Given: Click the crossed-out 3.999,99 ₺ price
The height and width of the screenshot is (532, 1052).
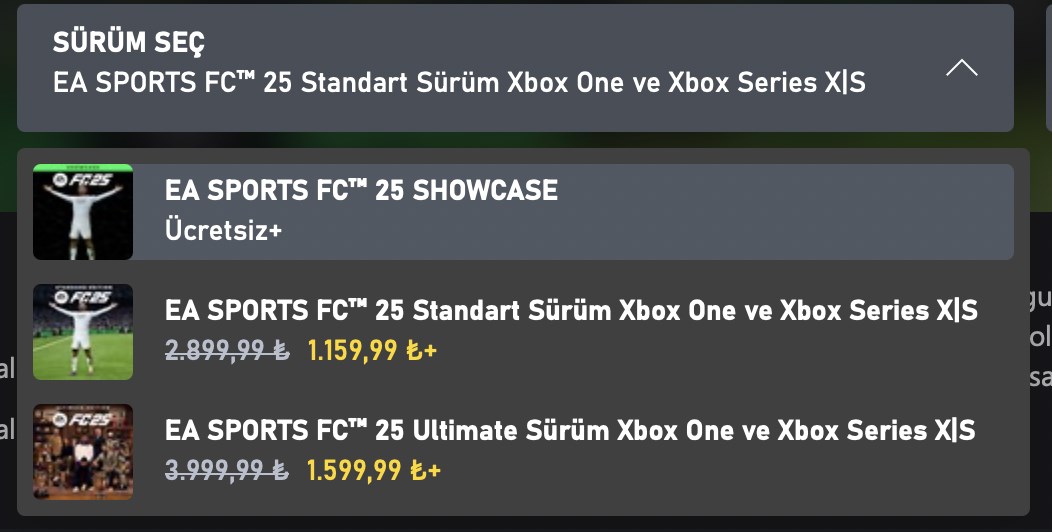Looking at the screenshot, I should coord(227,471).
